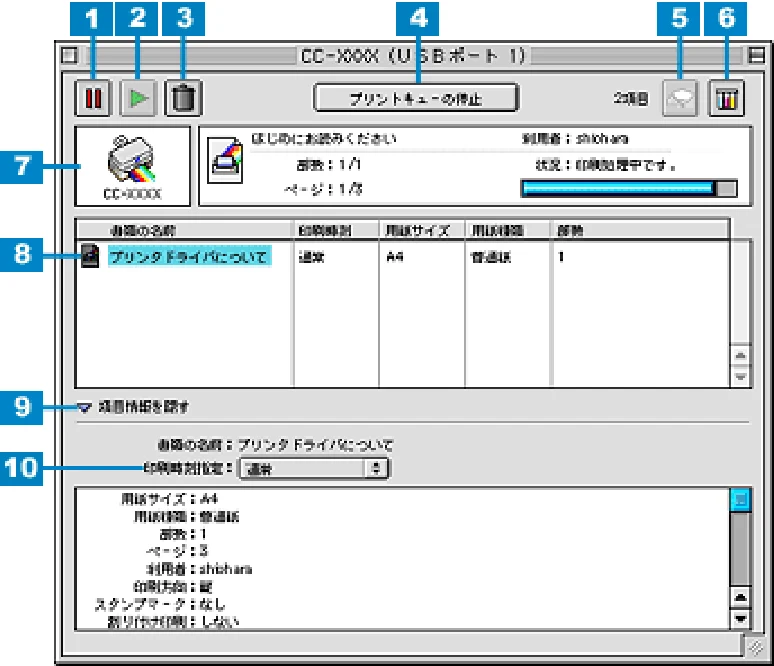774x666 pixels.
Task: Click the print progress bar
Action: (x=629, y=188)
